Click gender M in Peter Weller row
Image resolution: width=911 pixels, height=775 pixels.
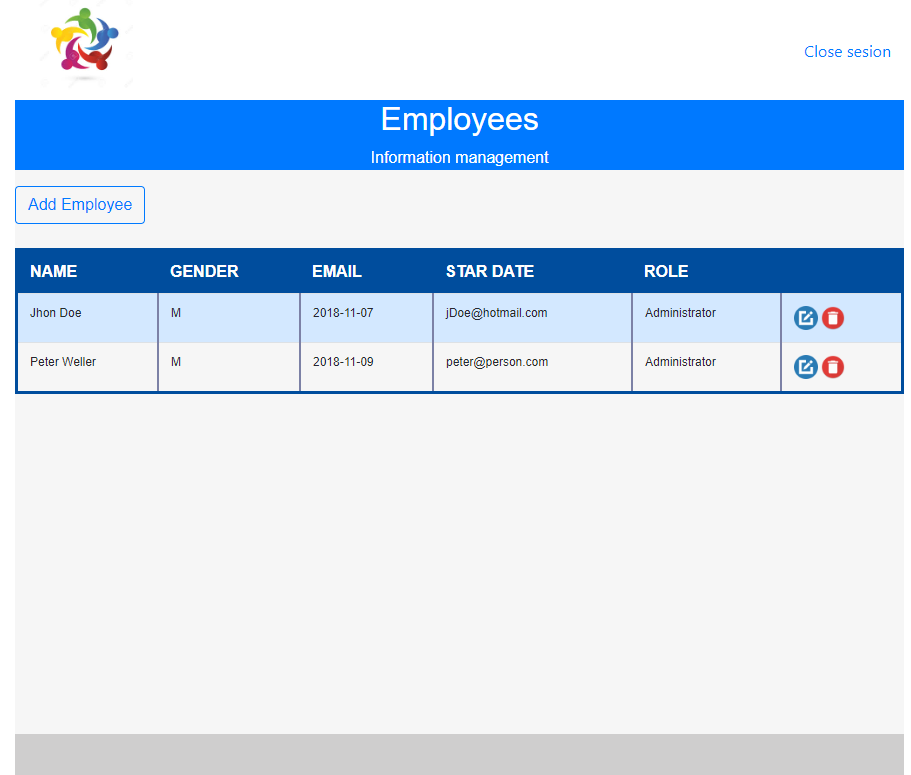pos(175,361)
